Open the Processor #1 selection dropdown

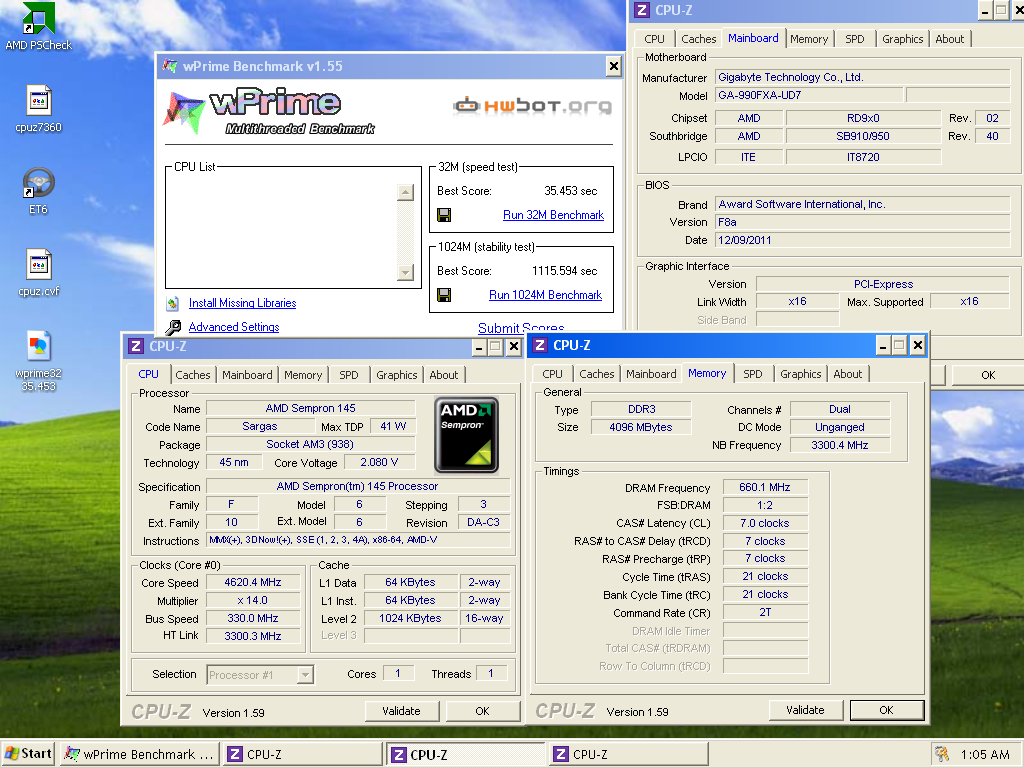point(305,675)
